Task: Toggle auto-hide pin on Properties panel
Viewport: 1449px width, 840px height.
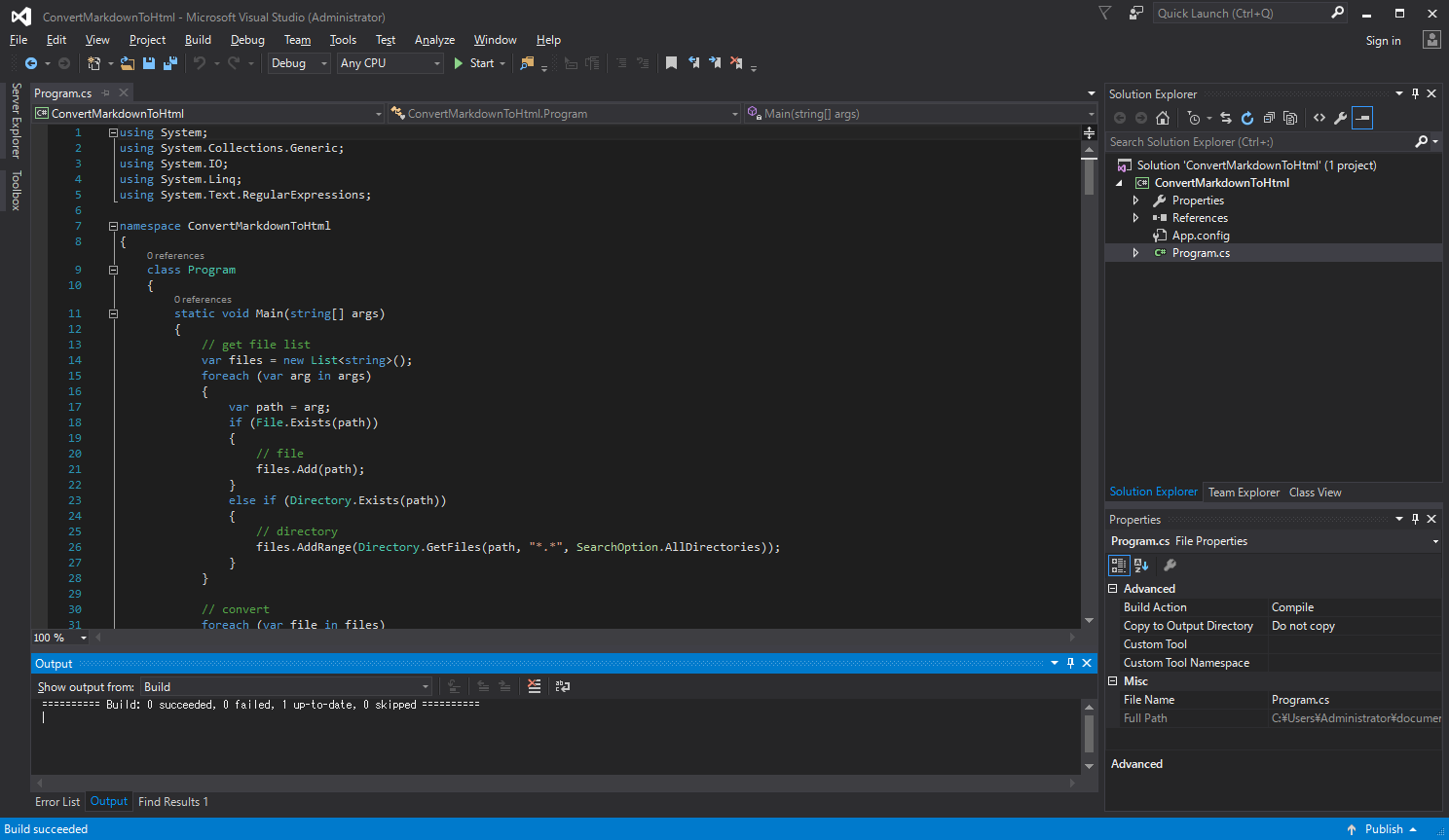Action: pos(1416,519)
